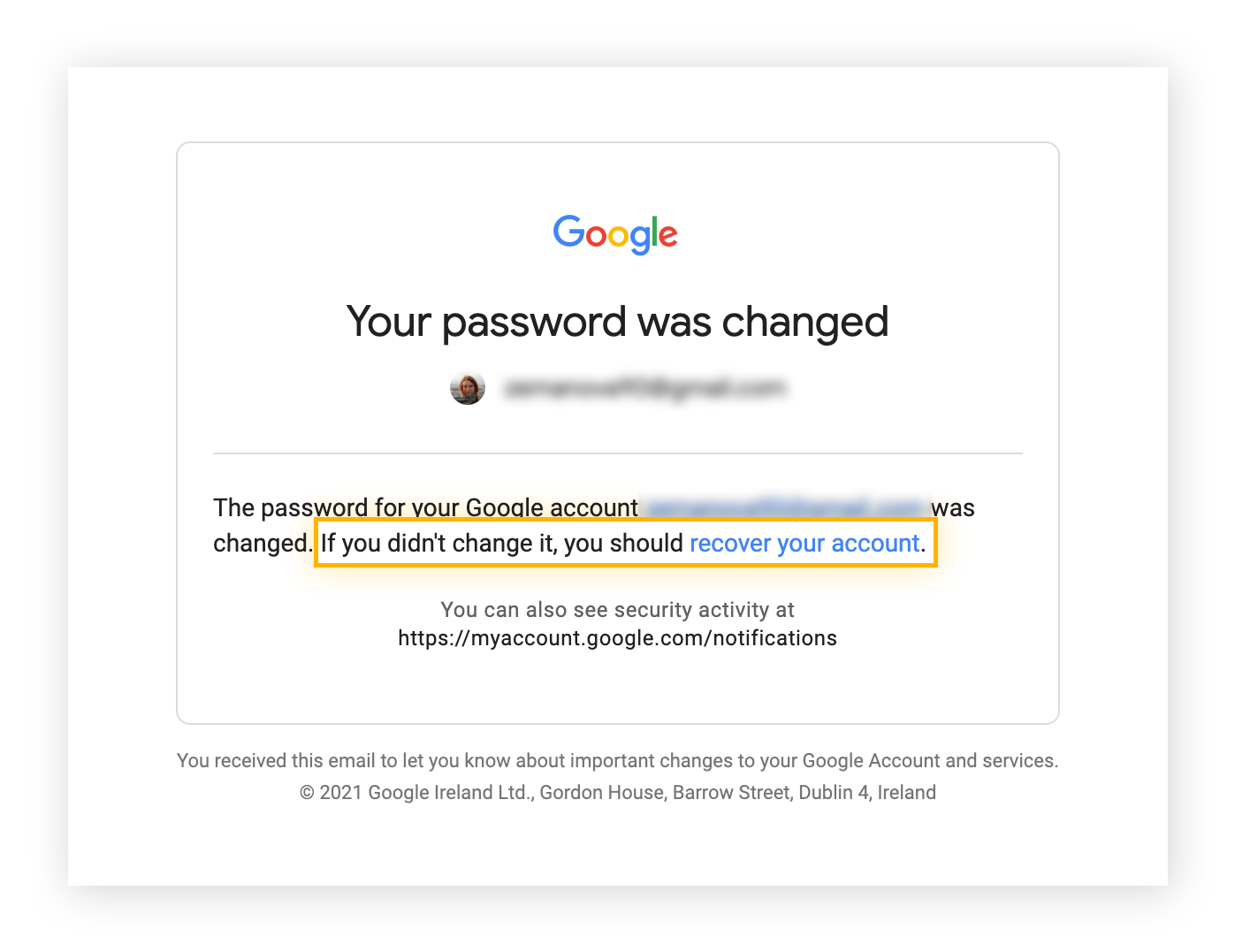This screenshot has width=1235, height=952.
Task: Click the You received this email footer line
Action: 617,760
